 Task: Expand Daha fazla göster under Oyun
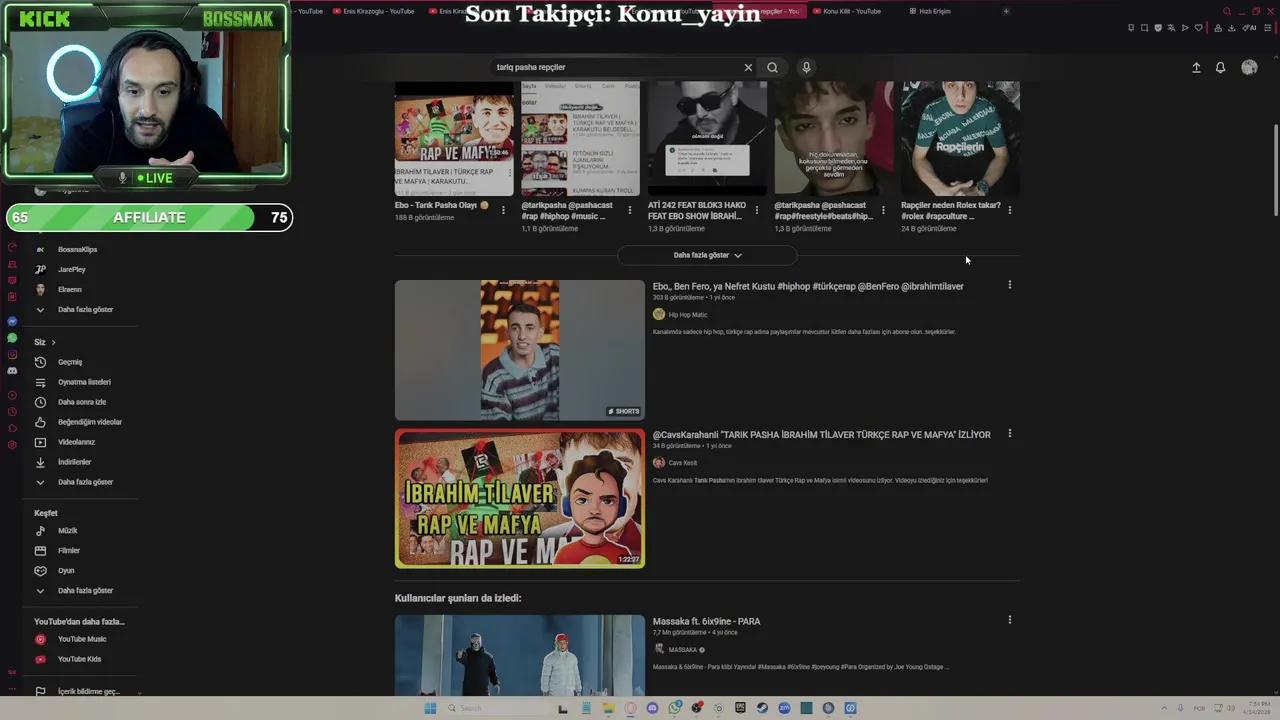pos(85,591)
